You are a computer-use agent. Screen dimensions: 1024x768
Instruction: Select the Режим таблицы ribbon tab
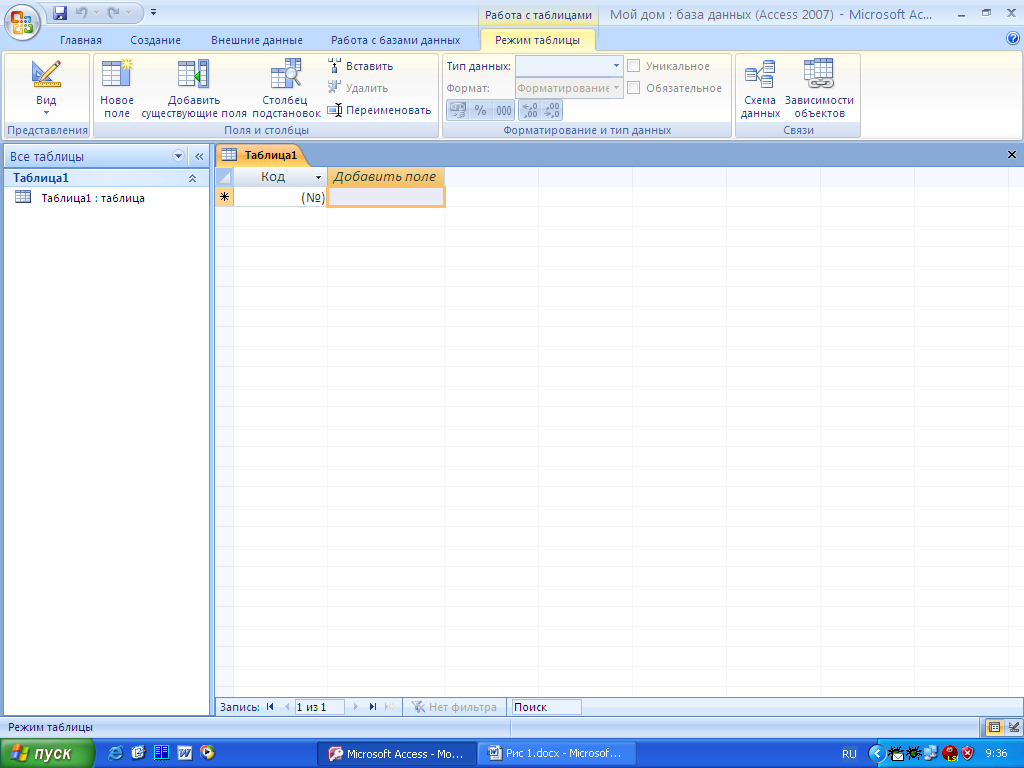(537, 40)
